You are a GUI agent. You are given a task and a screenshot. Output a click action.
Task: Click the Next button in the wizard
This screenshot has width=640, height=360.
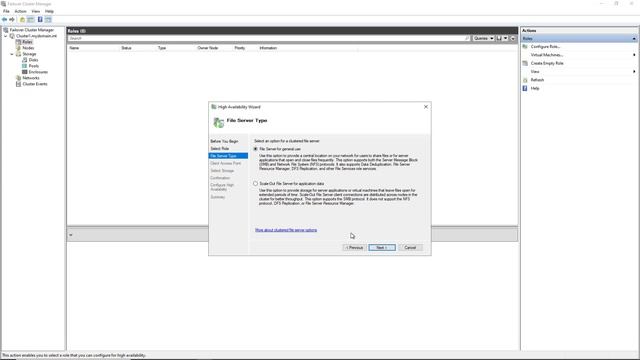click(382, 248)
